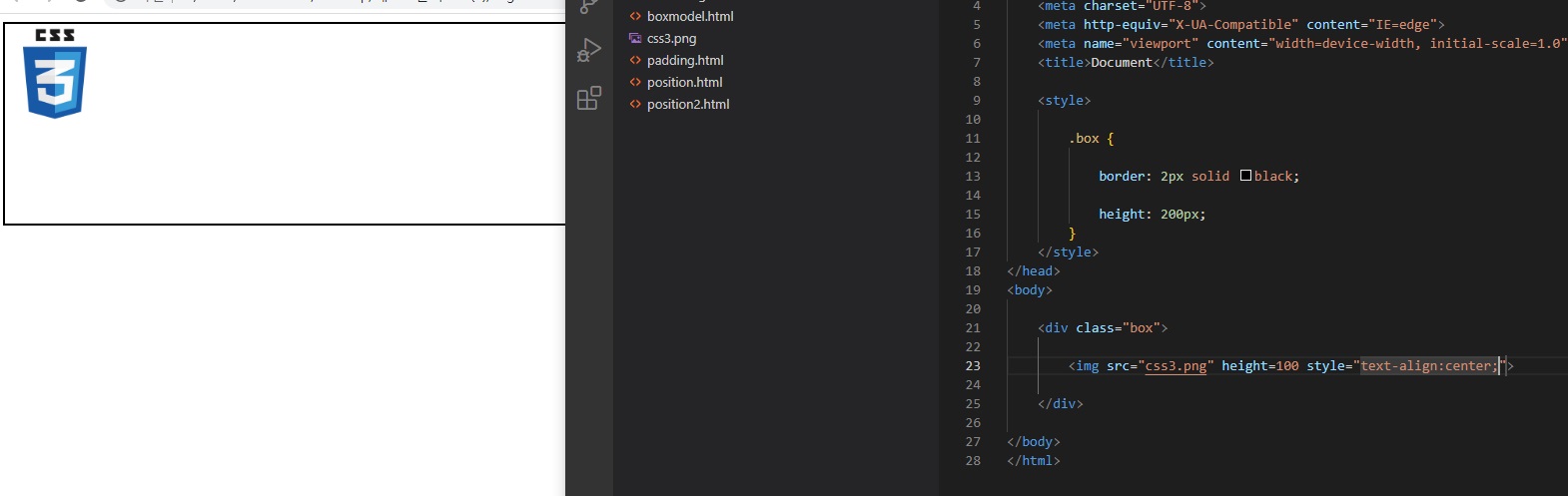Click the meta http-equiv line
1568x496 pixels.
point(1241,25)
